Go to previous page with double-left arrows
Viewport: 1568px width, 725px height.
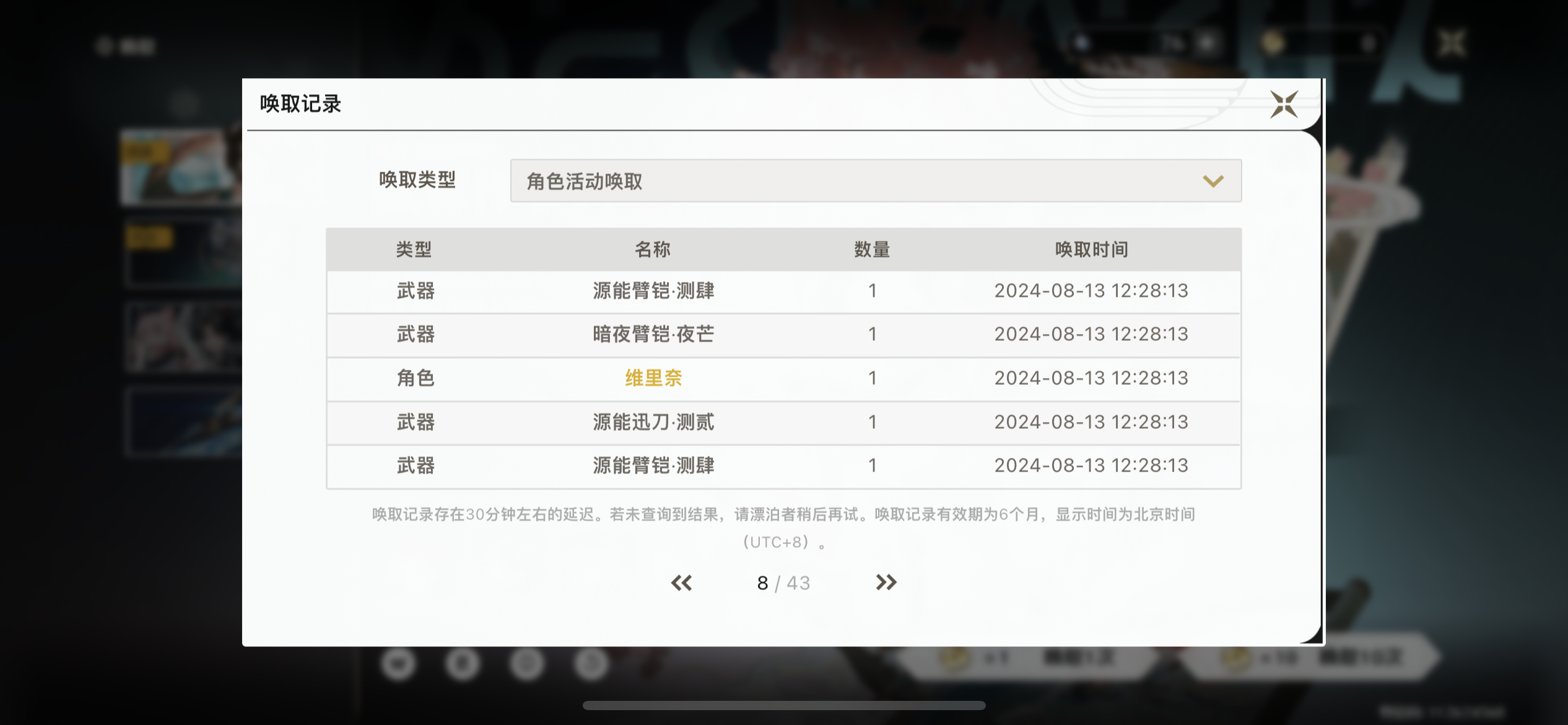(681, 582)
